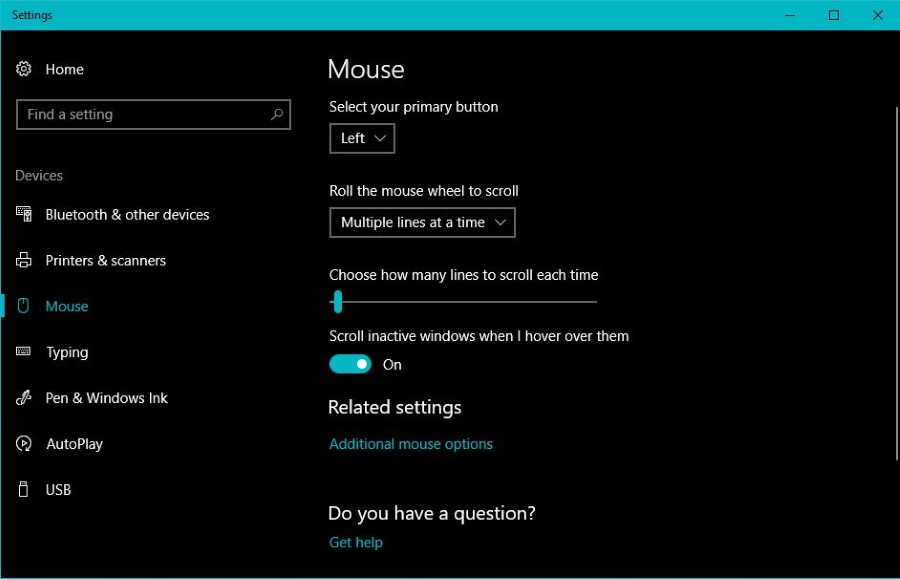Screen dimensions: 900x580
Task: Select the USB settings icon
Action: (23, 490)
